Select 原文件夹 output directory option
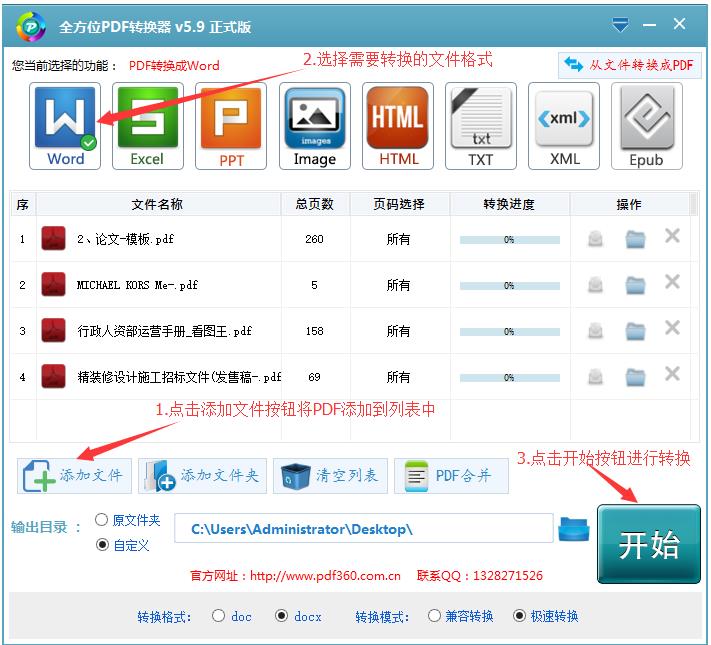 (102, 520)
